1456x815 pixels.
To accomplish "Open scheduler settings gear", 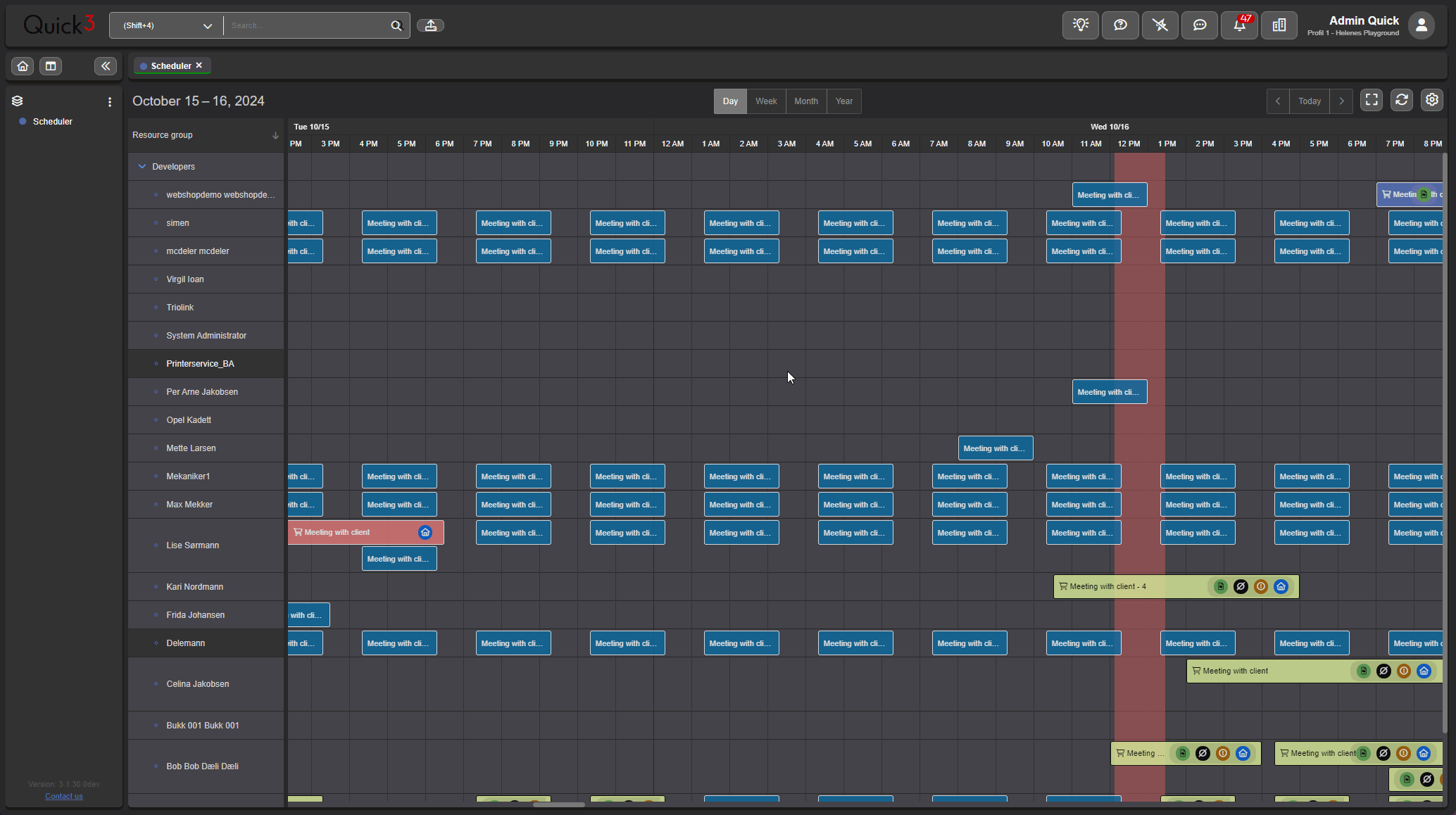I will click(x=1432, y=100).
